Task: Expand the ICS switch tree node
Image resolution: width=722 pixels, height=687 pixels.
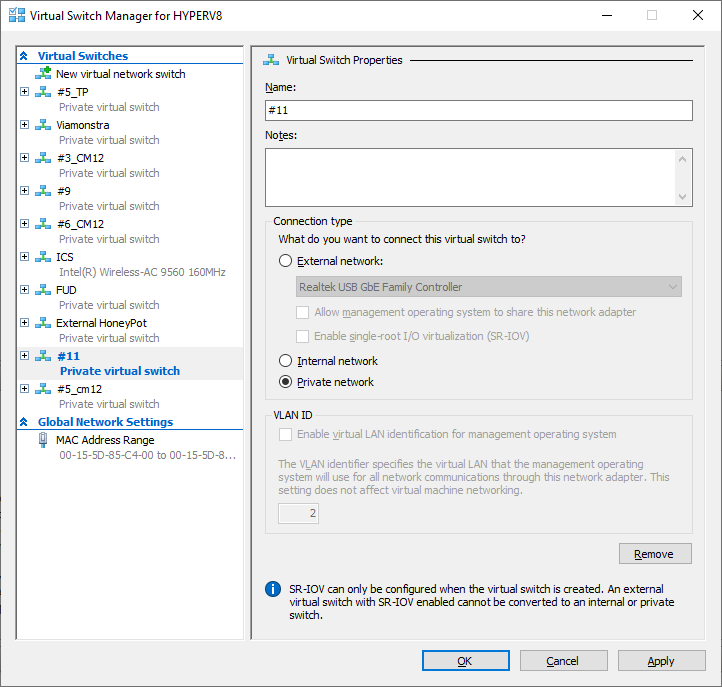Action: [25, 257]
